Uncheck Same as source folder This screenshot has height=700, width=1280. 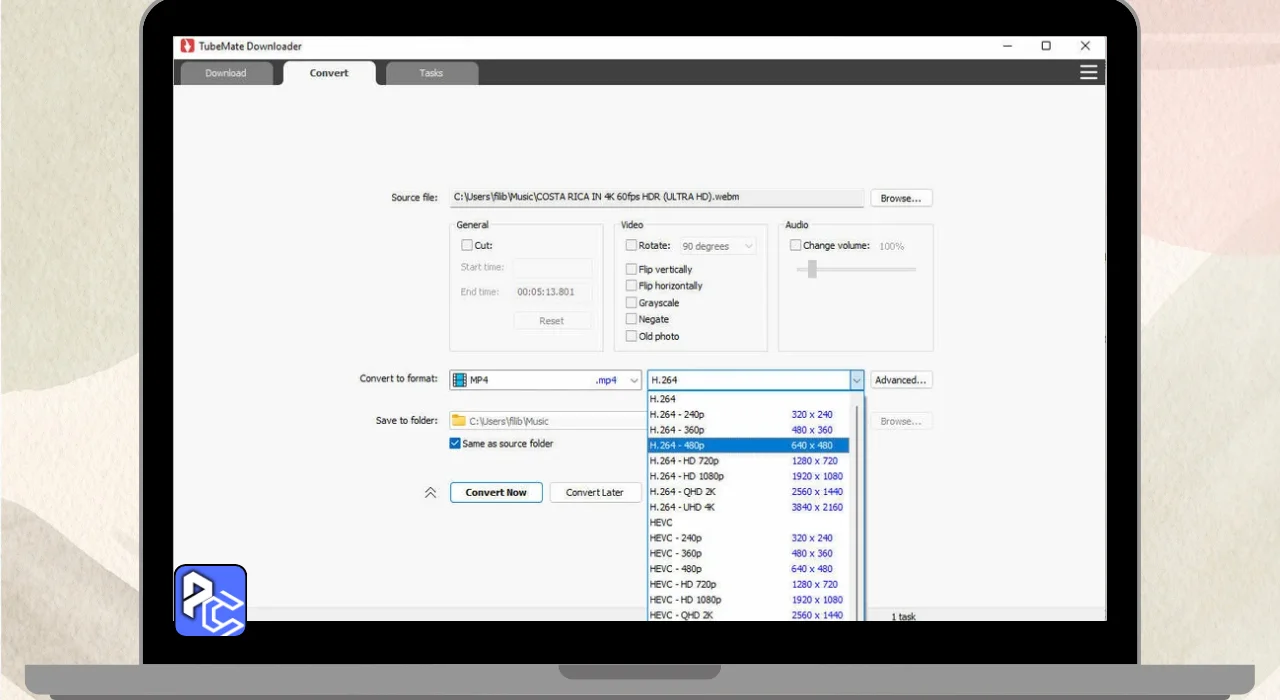[456, 443]
